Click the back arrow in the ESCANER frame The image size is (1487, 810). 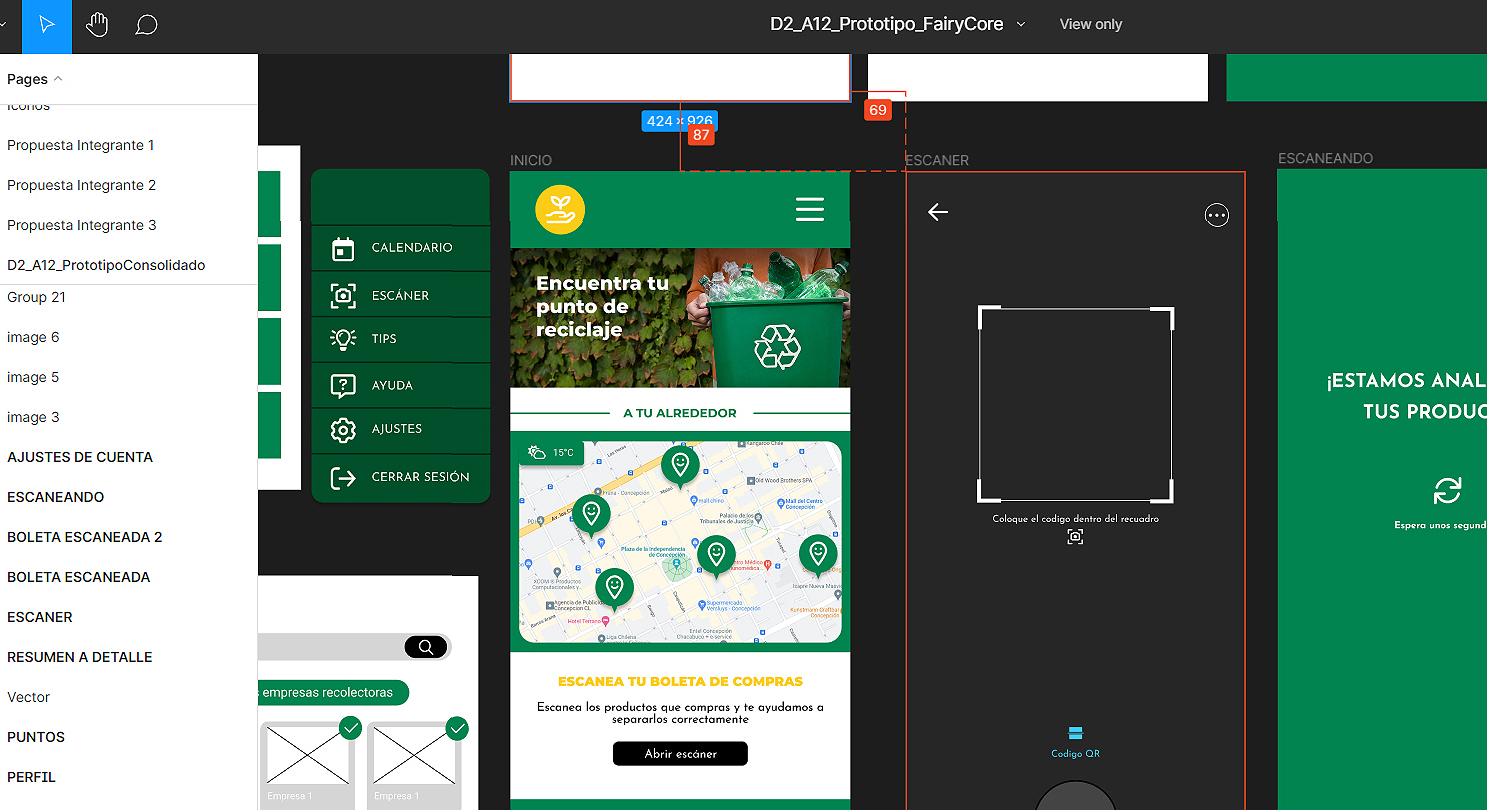tap(938, 212)
